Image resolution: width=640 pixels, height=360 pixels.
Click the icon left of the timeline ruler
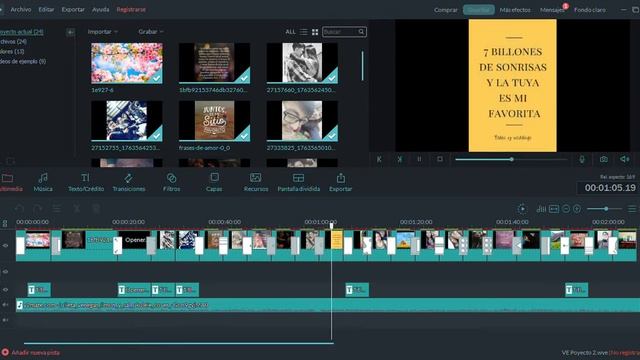click(5, 223)
